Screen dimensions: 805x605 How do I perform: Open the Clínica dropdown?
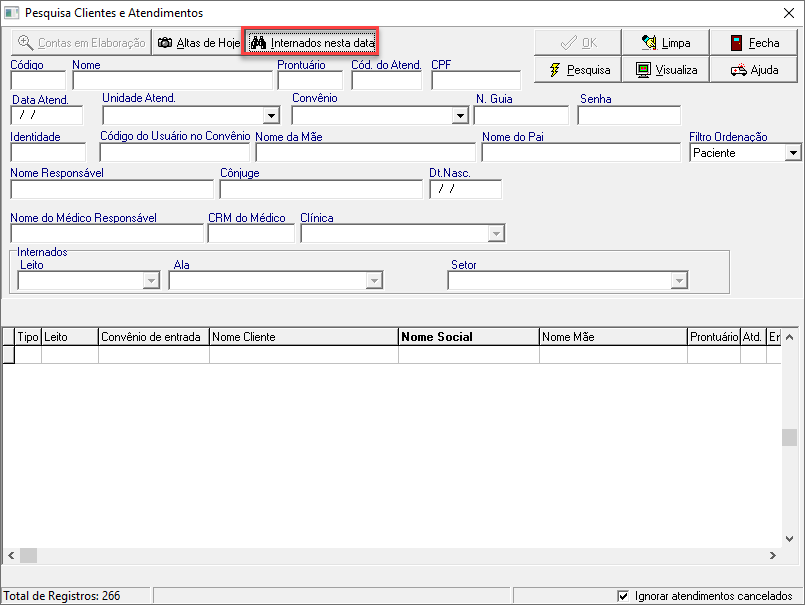point(496,234)
